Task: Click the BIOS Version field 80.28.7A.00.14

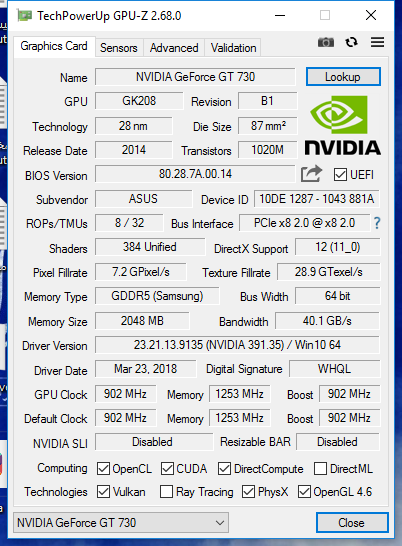Action: (x=195, y=174)
